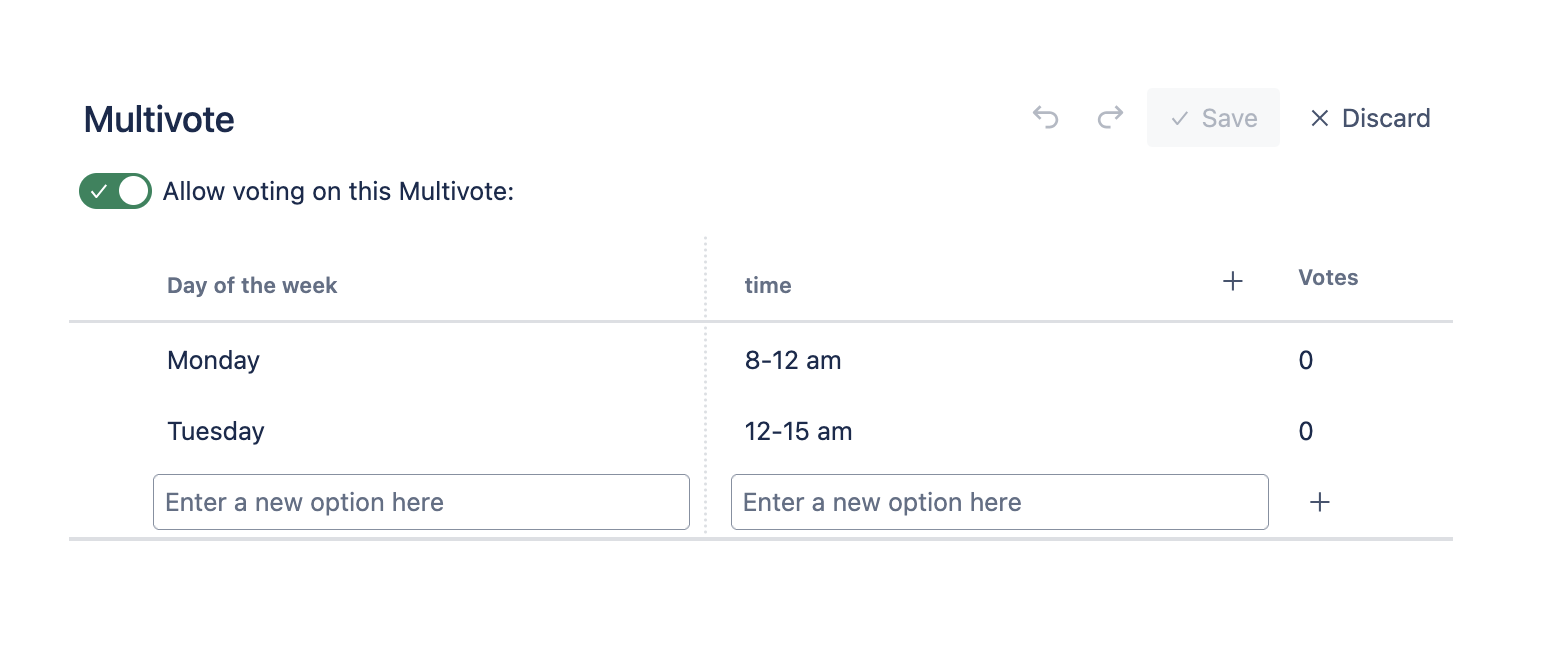
Task: Select the '12-15 am' time cell
Action: pos(798,432)
